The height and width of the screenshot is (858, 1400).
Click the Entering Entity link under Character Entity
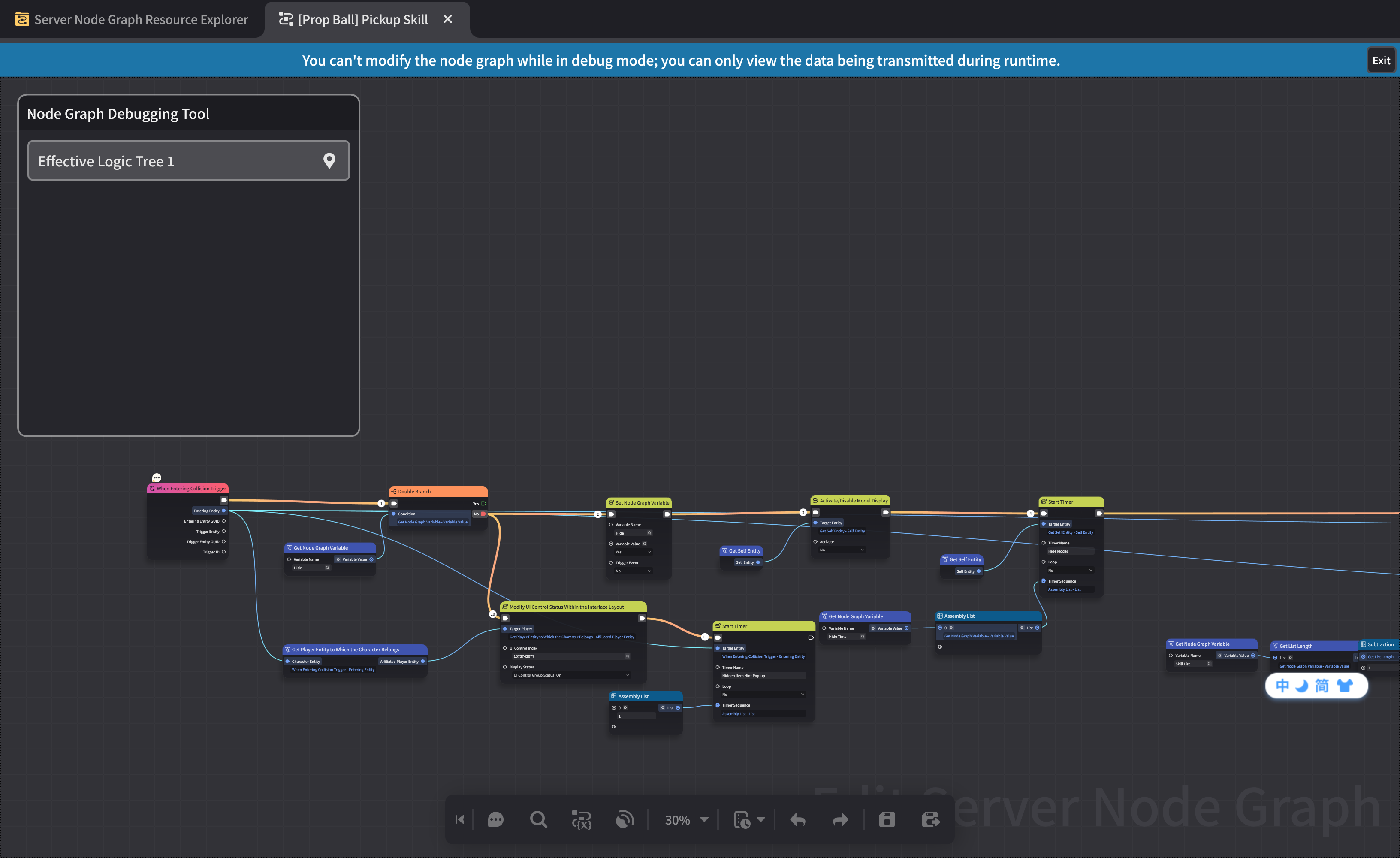pos(333,670)
